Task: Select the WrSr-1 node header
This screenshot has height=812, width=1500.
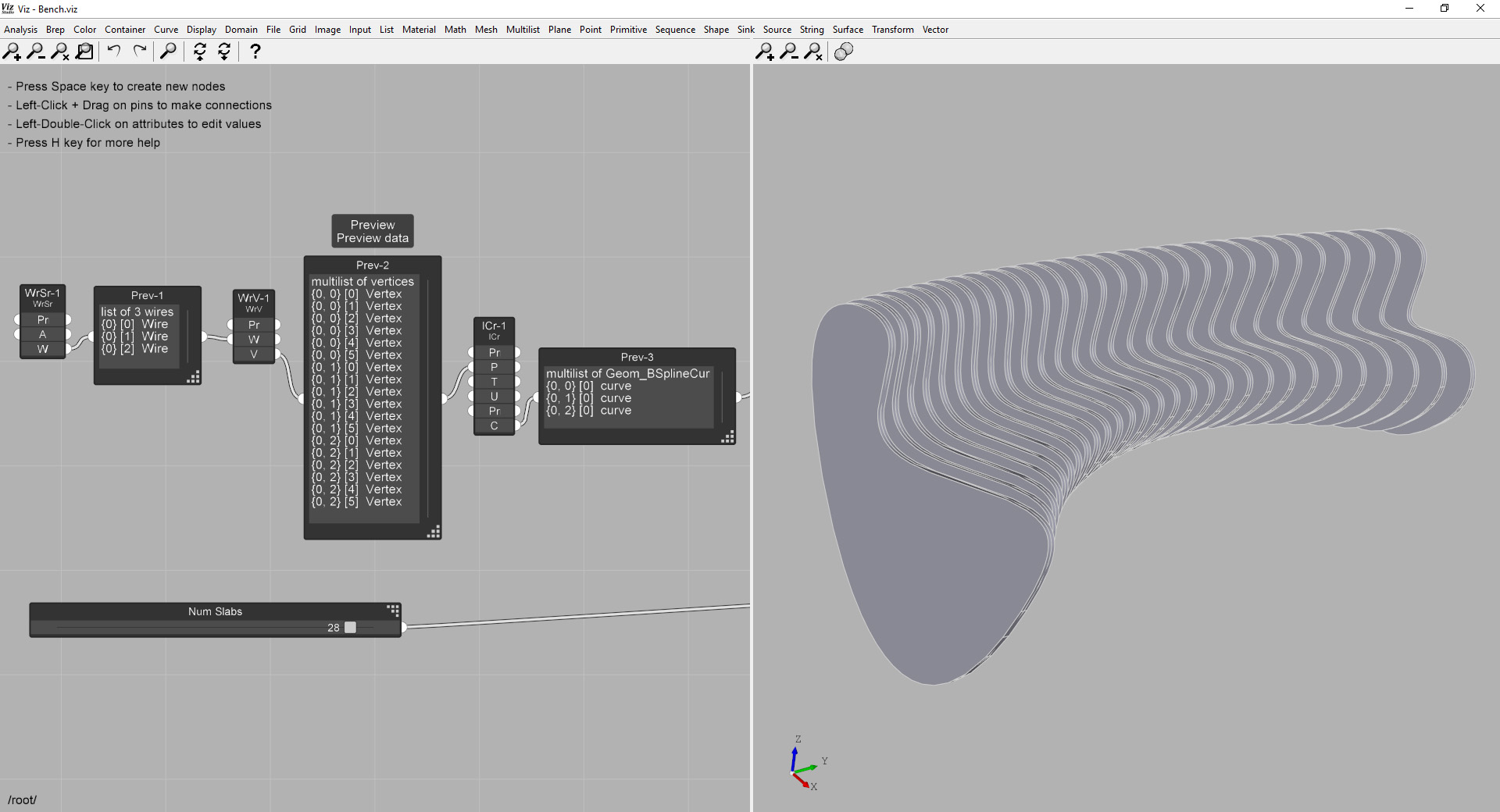Action: coord(42,297)
